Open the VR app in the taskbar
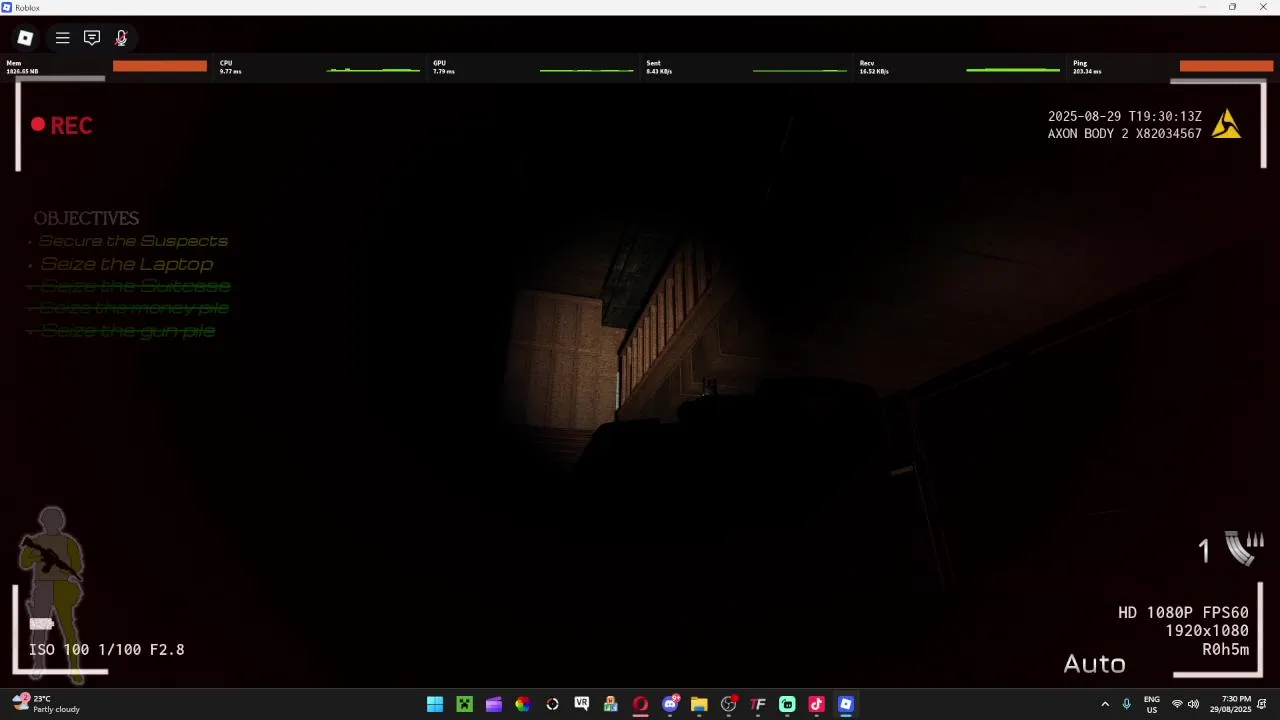 (581, 704)
